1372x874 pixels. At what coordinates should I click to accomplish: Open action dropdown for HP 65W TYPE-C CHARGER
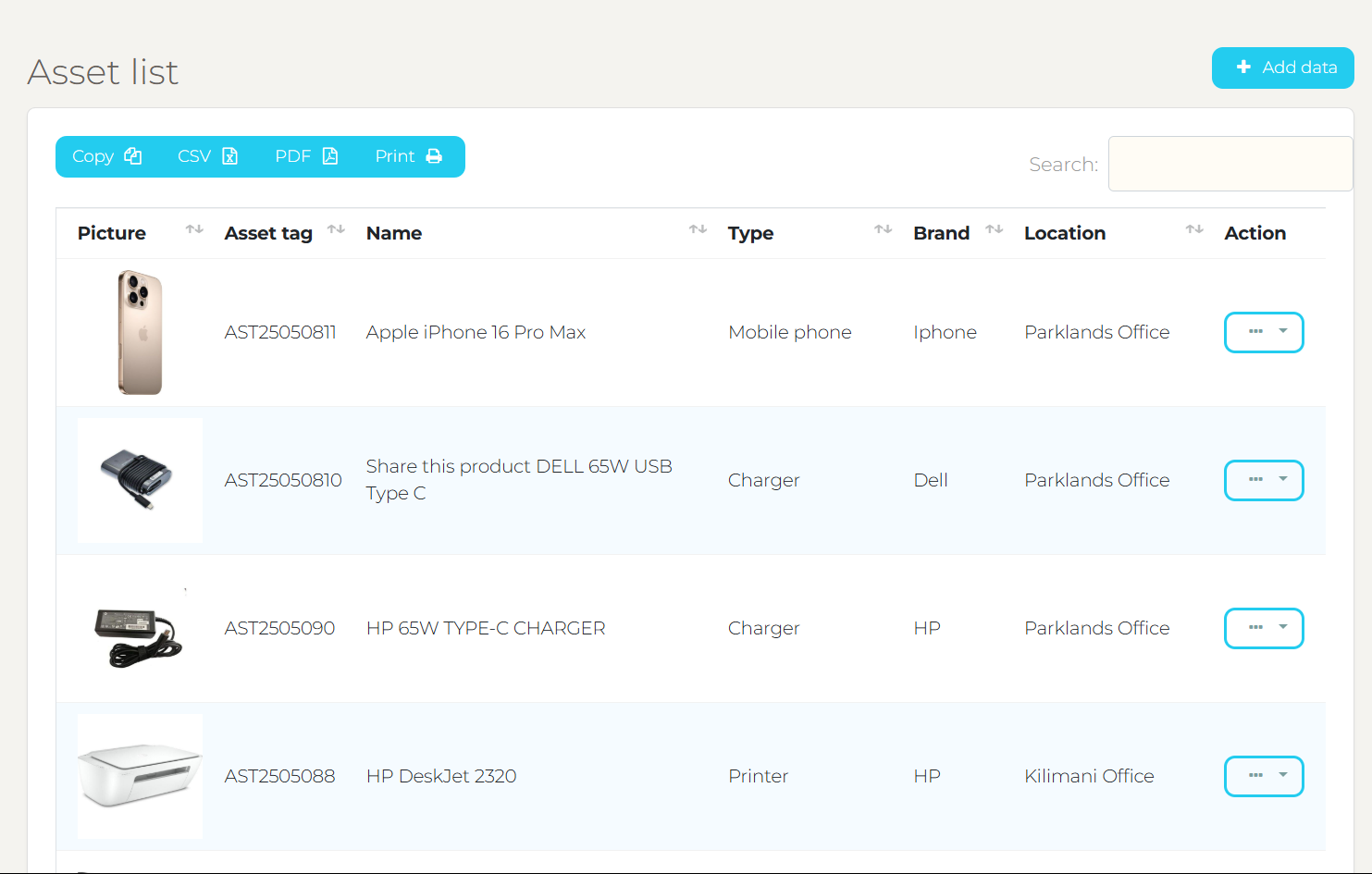[x=1264, y=628]
